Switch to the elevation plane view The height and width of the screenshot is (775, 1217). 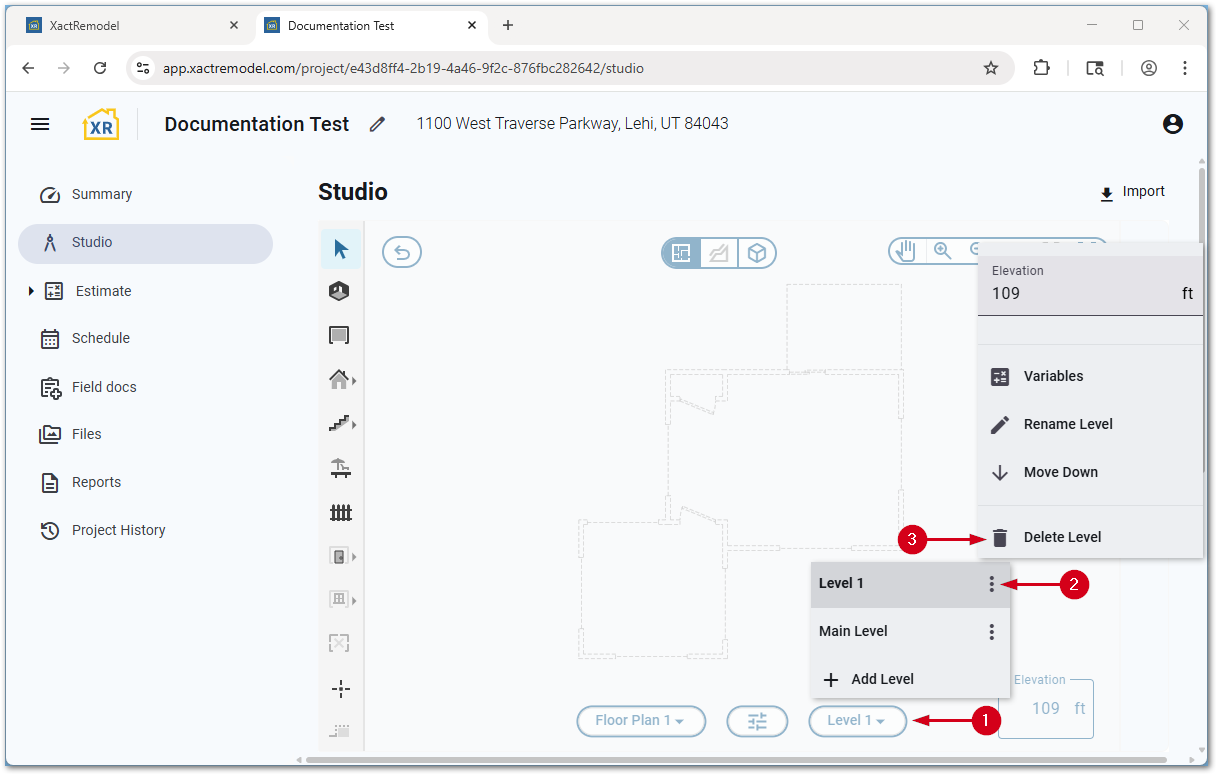pyautogui.click(x=719, y=253)
